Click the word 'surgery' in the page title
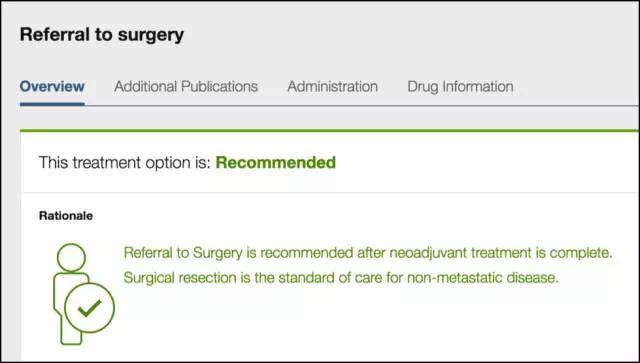The image size is (640, 363). pyautogui.click(x=151, y=36)
